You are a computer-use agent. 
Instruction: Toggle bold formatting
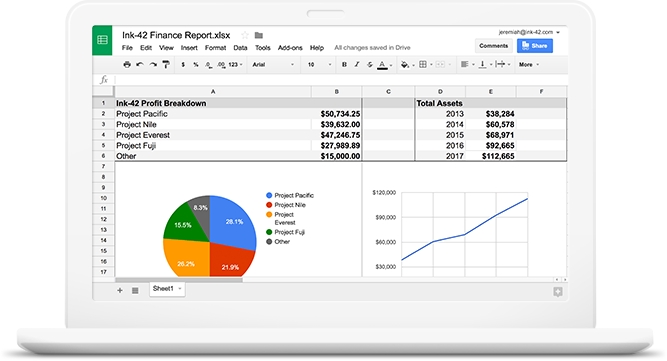344,65
